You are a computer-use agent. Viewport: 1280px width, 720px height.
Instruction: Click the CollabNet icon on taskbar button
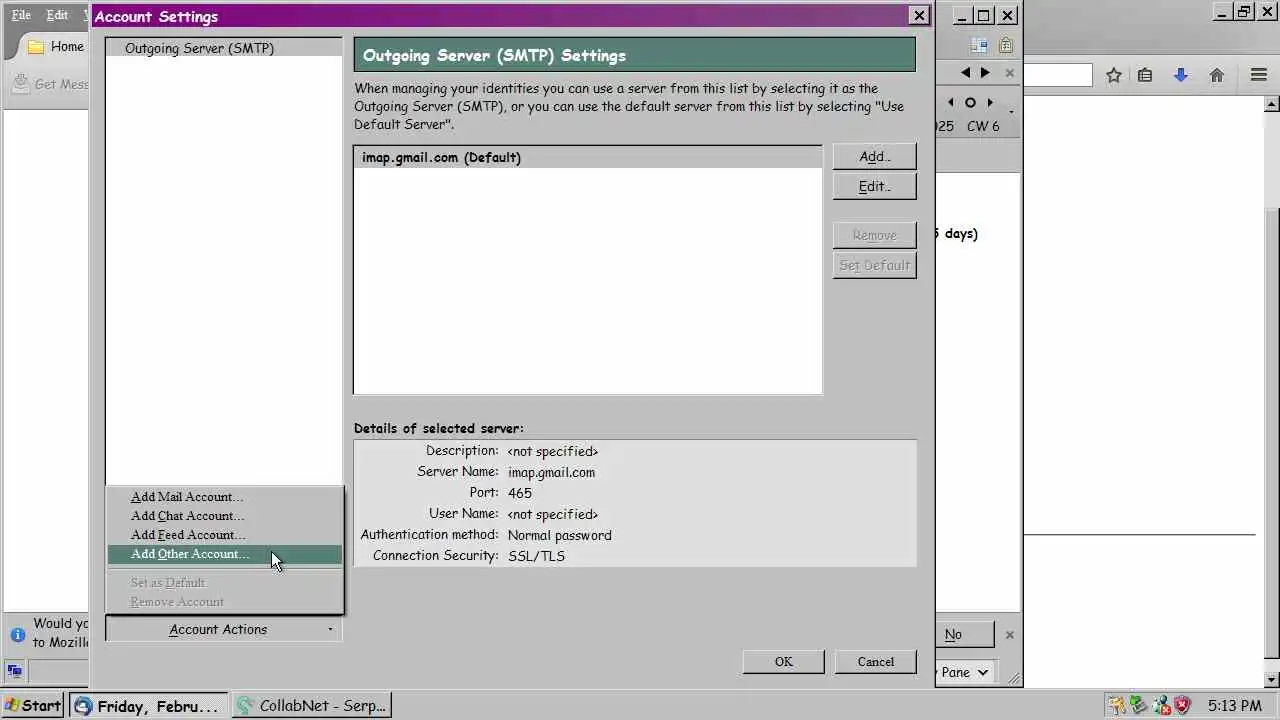pyautogui.click(x=246, y=706)
